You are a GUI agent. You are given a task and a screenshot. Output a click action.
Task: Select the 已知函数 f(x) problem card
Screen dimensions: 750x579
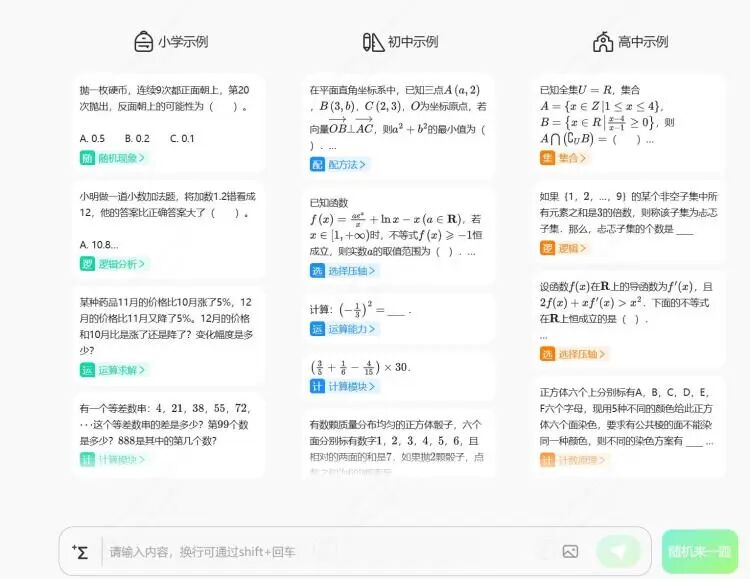pyautogui.click(x=399, y=236)
